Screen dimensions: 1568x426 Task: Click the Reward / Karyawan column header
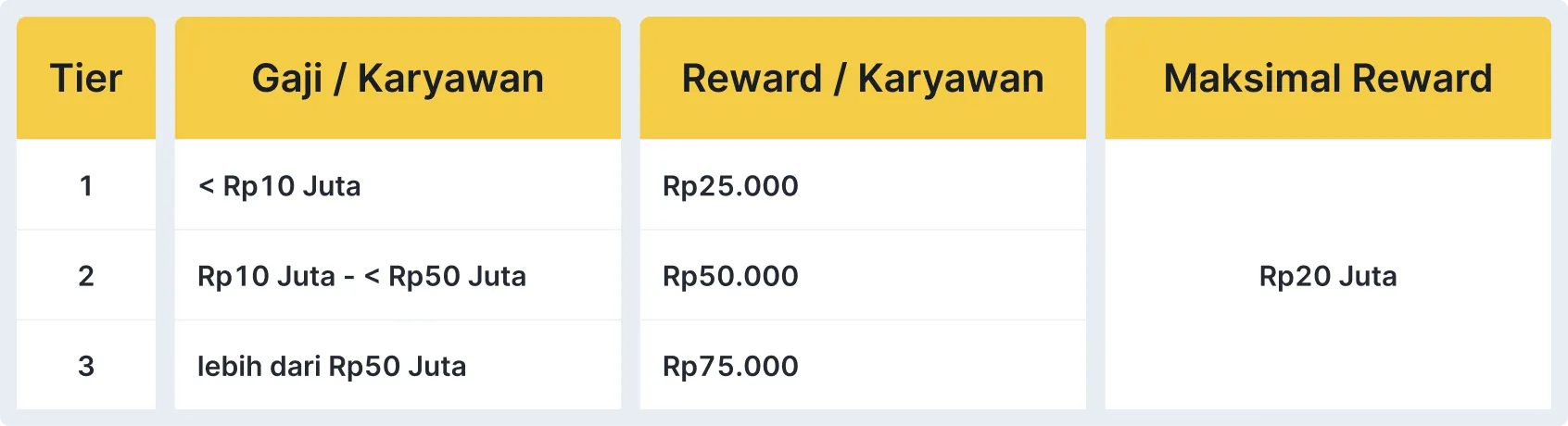[863, 79]
